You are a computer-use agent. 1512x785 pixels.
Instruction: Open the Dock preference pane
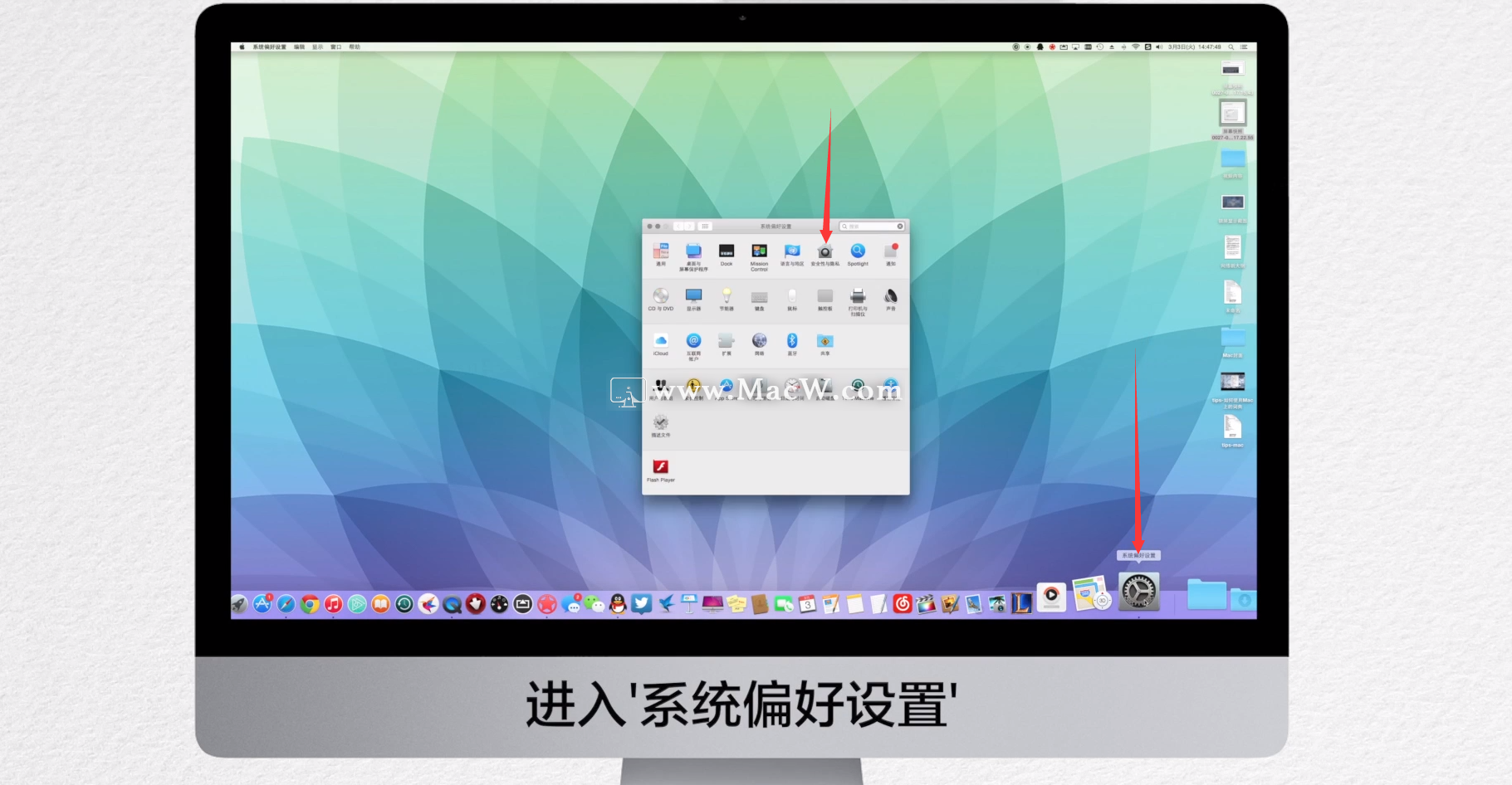click(x=727, y=254)
